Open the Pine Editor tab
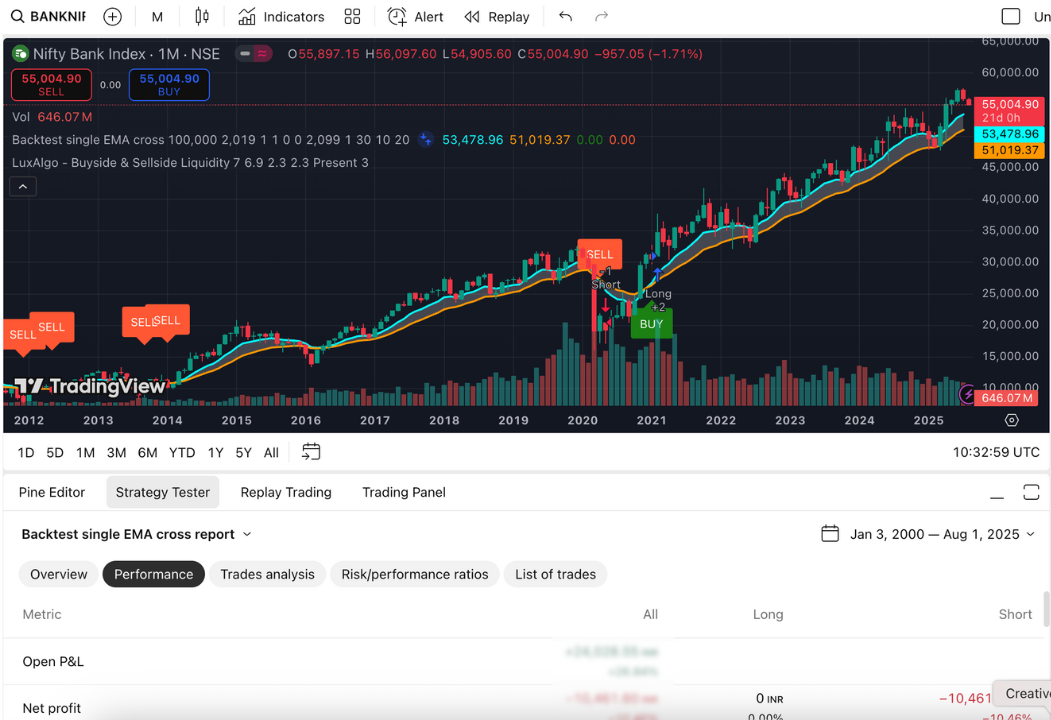1051x720 pixels. coord(53,492)
